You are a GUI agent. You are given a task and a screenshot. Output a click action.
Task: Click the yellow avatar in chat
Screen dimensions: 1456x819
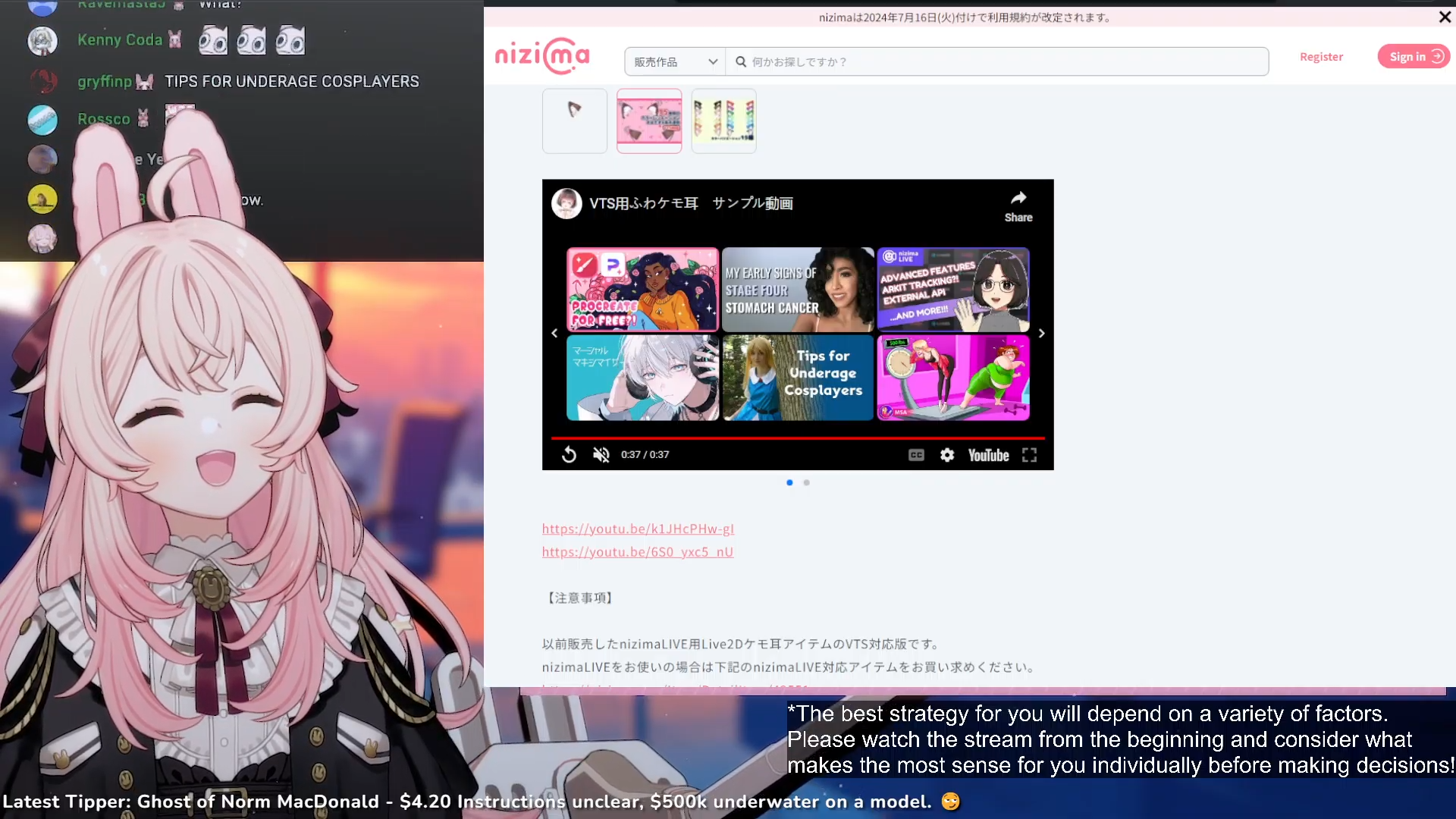42,199
